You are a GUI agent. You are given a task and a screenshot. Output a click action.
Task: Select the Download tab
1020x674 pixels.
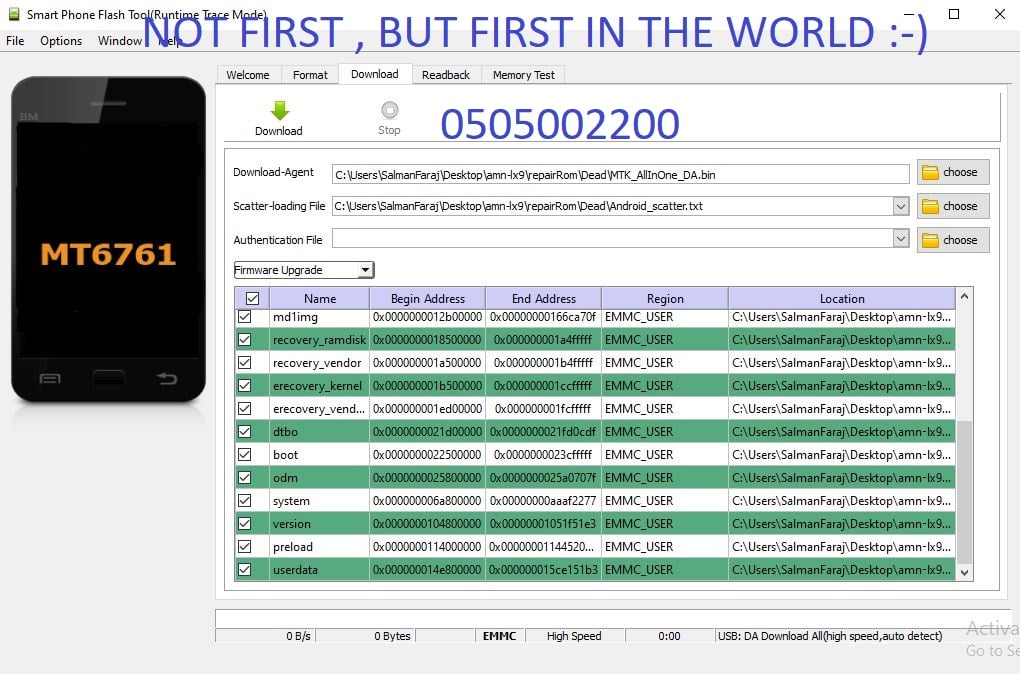click(375, 74)
